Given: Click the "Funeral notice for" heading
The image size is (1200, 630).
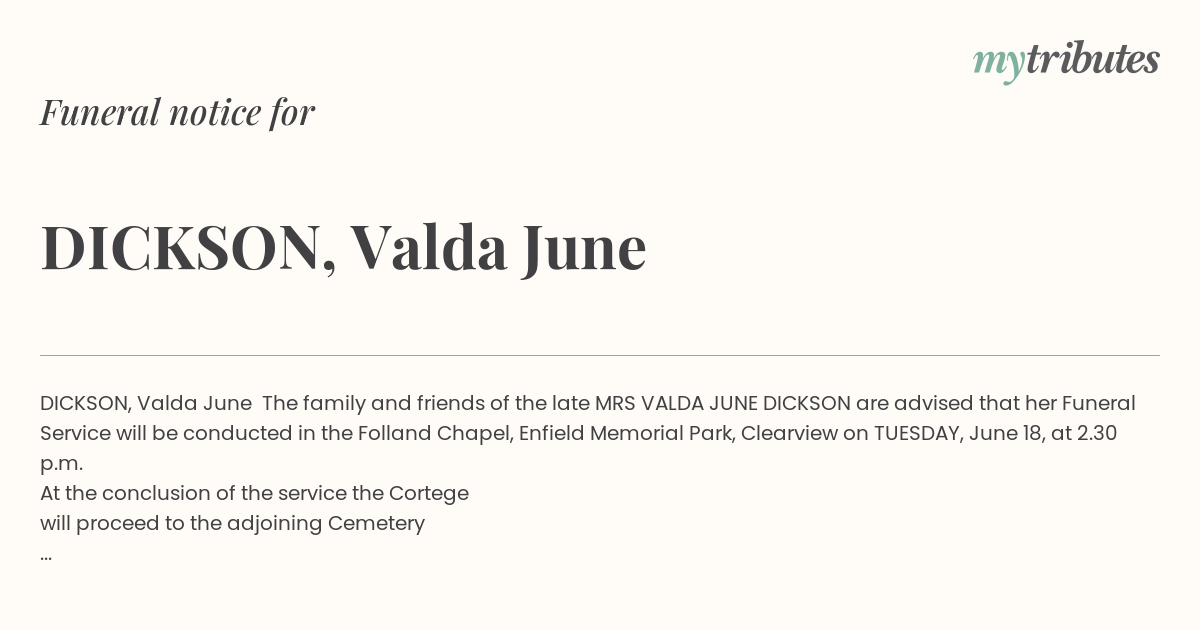Looking at the screenshot, I should (177, 112).
